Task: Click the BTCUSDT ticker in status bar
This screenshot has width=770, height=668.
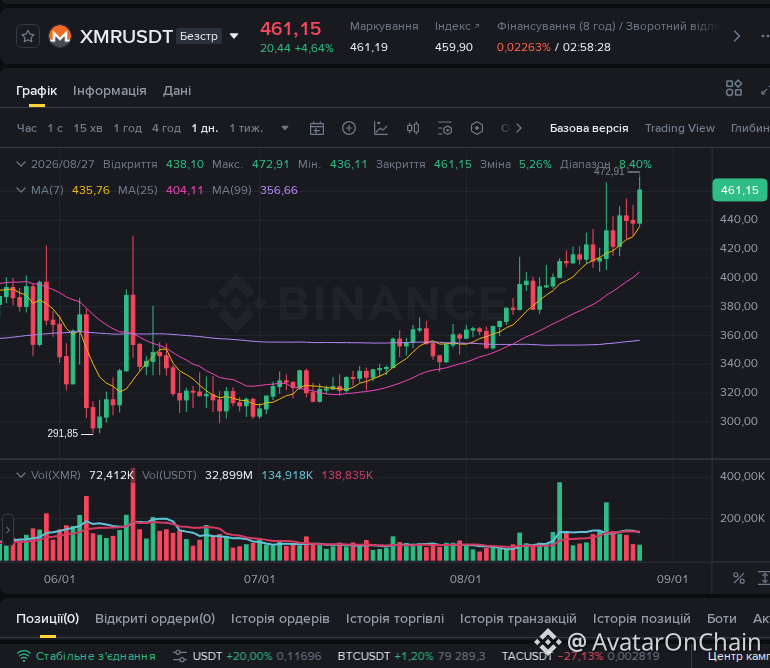Action: (412, 656)
